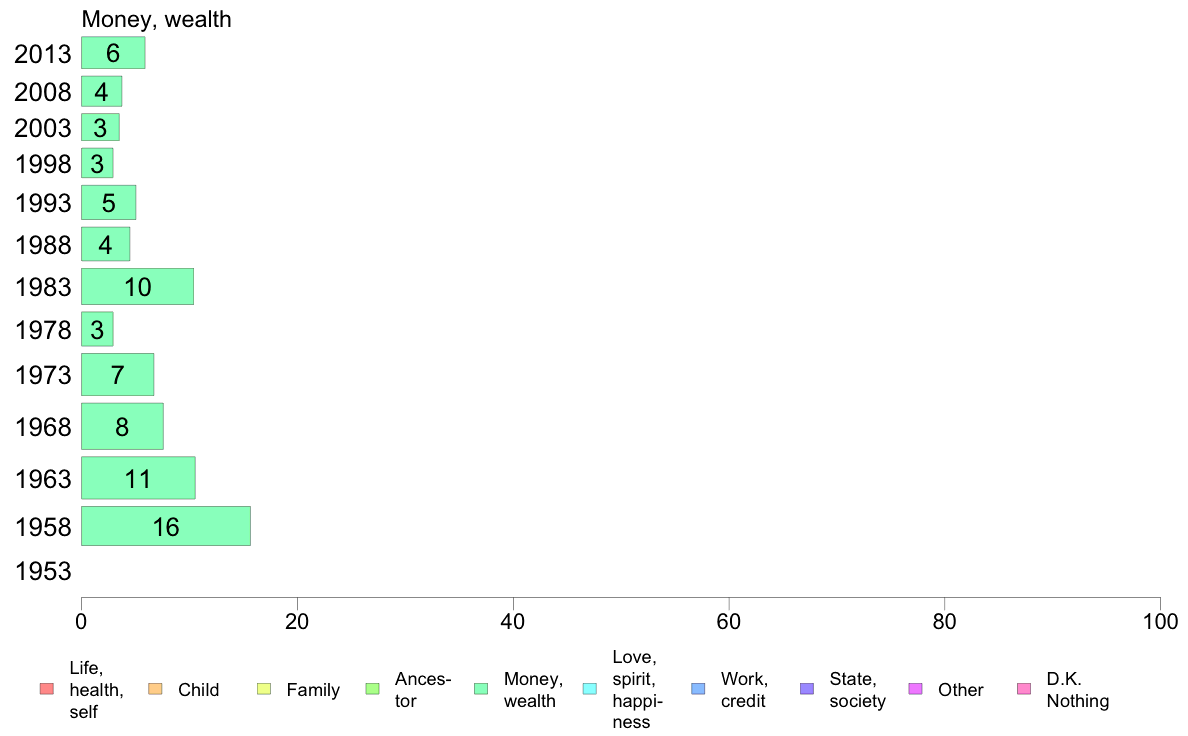Select the Work, credit legend swatch

(698, 689)
